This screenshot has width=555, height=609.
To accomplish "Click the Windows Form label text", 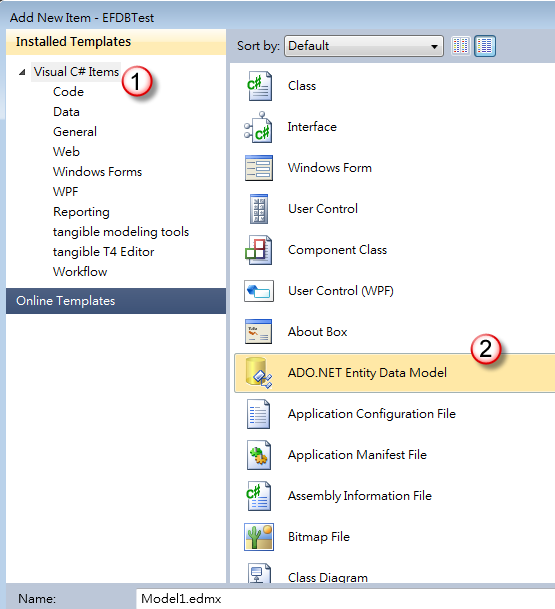I will (330, 168).
